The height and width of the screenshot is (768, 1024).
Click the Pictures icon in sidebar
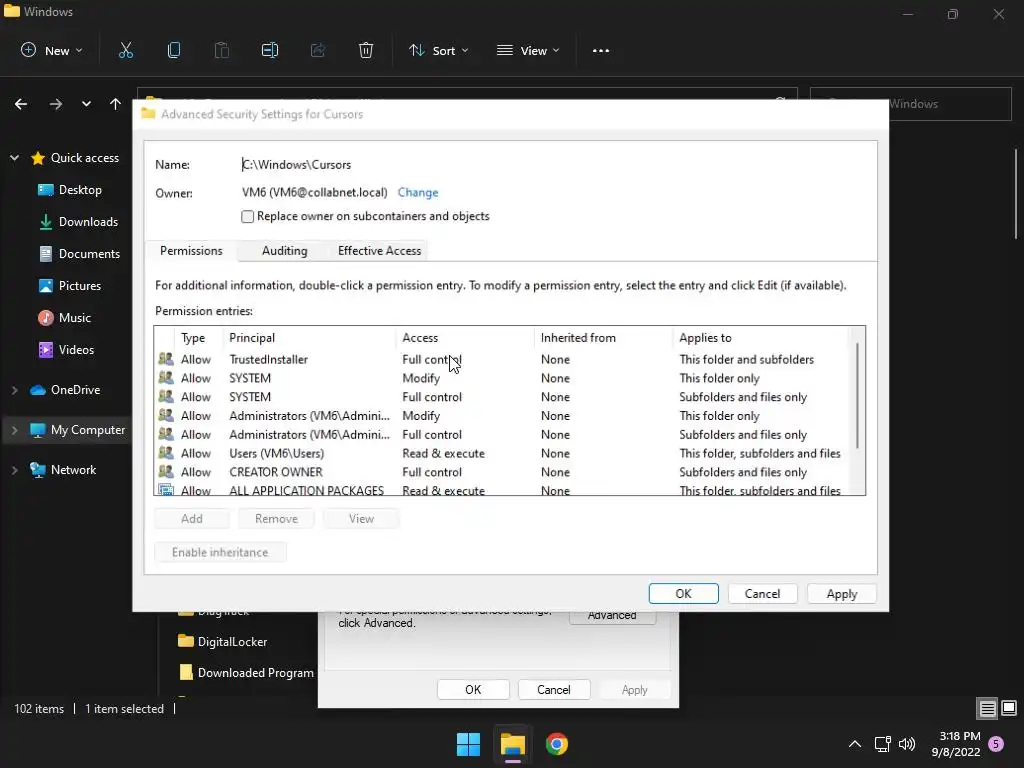click(46, 286)
